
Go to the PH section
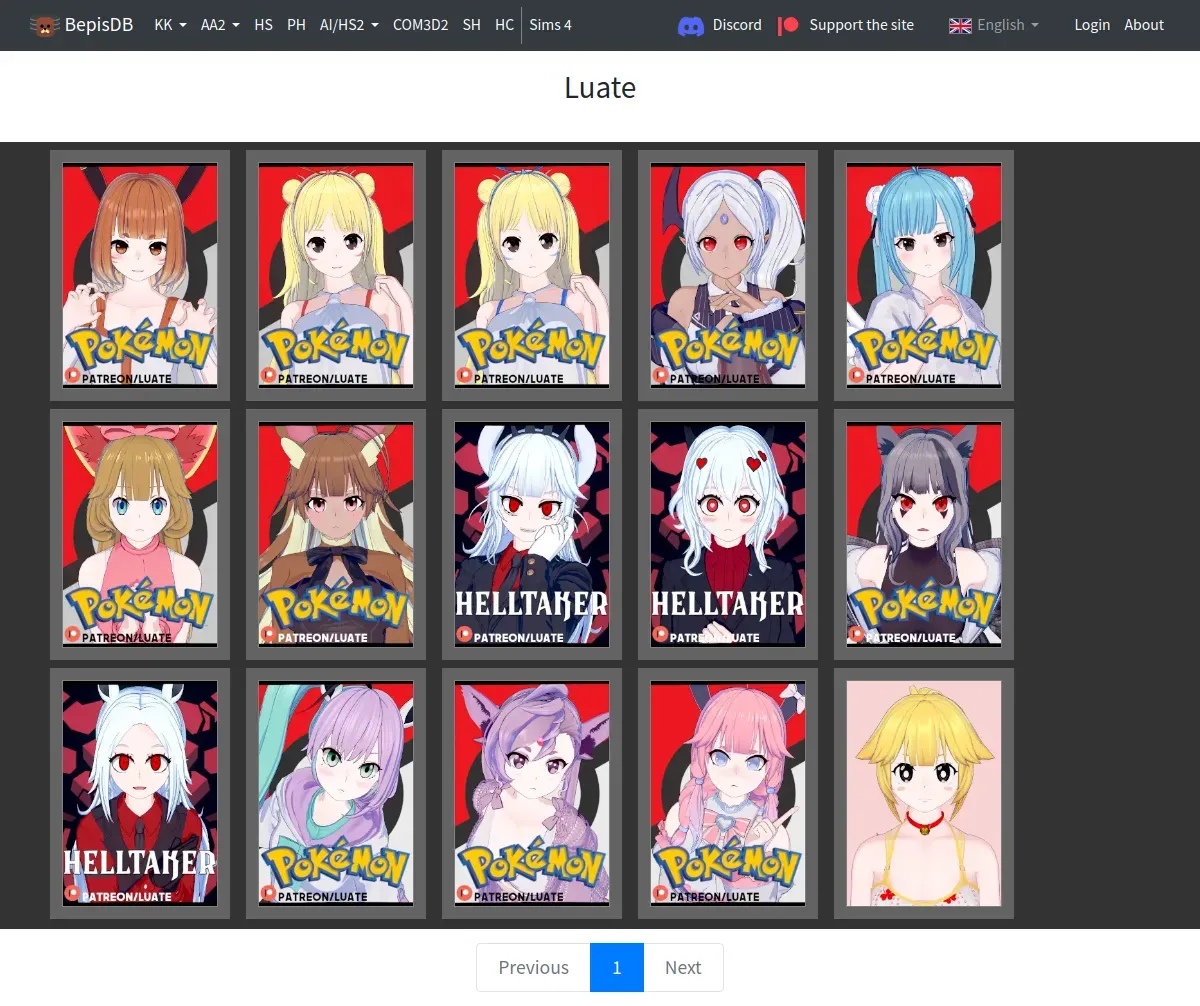click(296, 25)
